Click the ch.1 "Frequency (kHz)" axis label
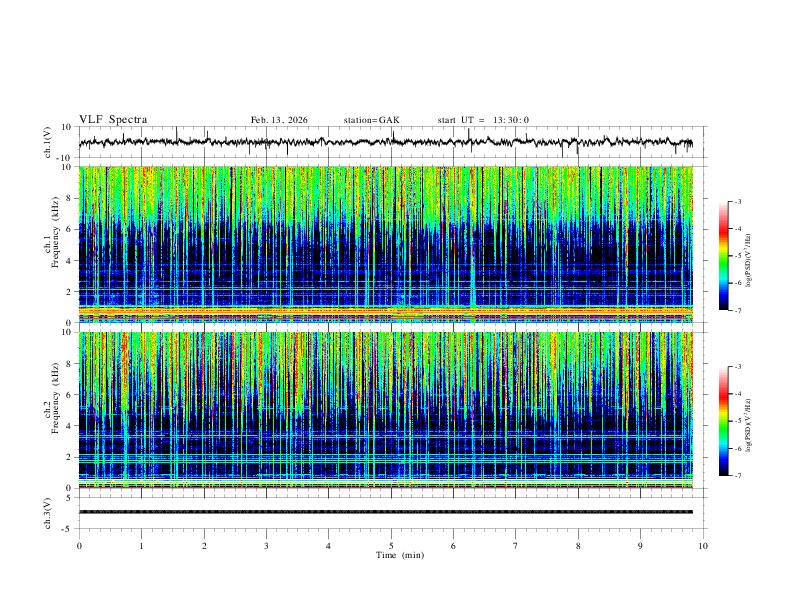 click(x=55, y=232)
